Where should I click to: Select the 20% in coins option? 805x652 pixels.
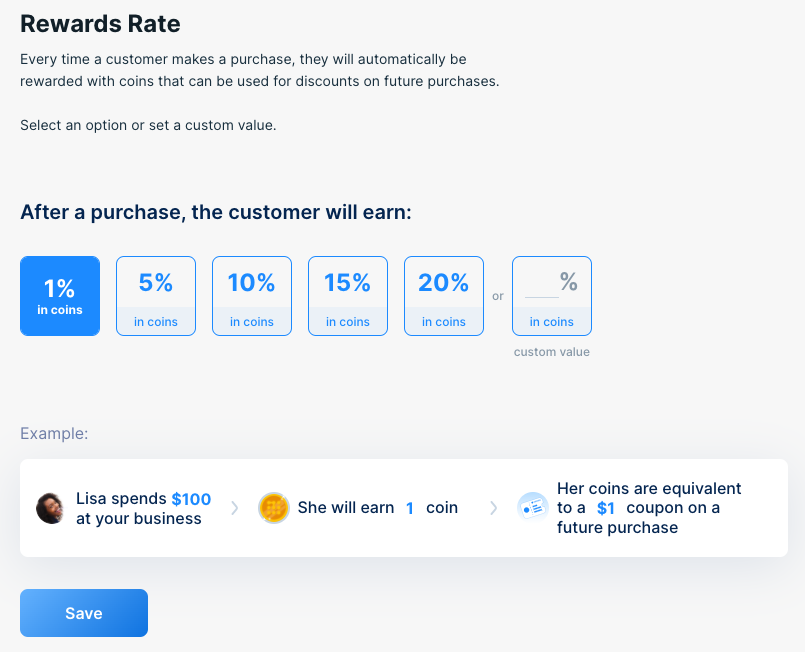pos(443,295)
